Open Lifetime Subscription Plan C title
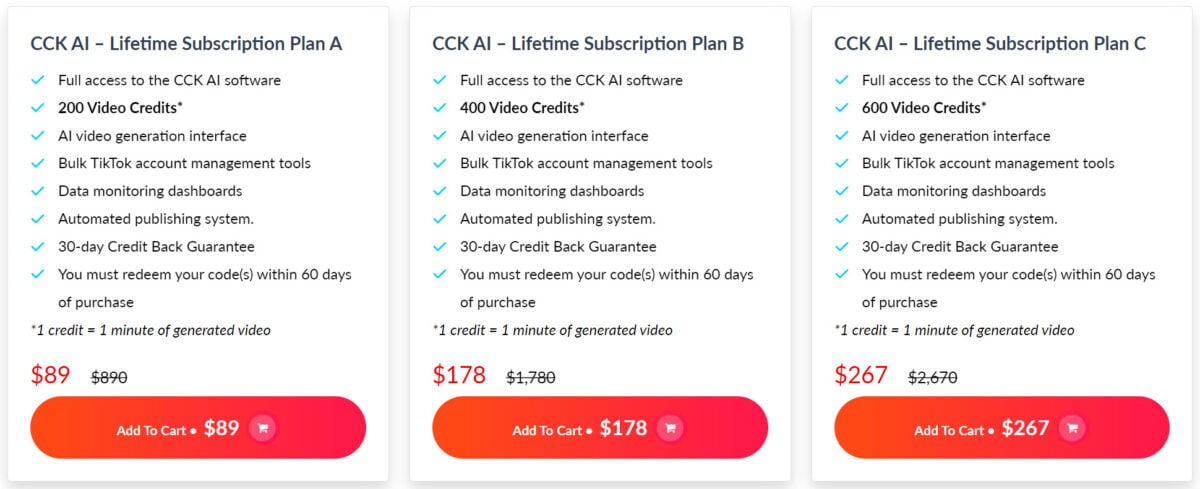The image size is (1200, 489). point(990,44)
